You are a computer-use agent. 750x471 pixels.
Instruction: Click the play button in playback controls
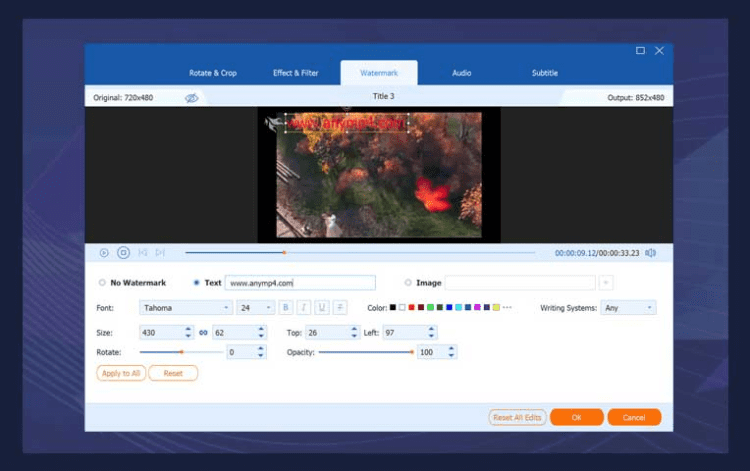[104, 253]
